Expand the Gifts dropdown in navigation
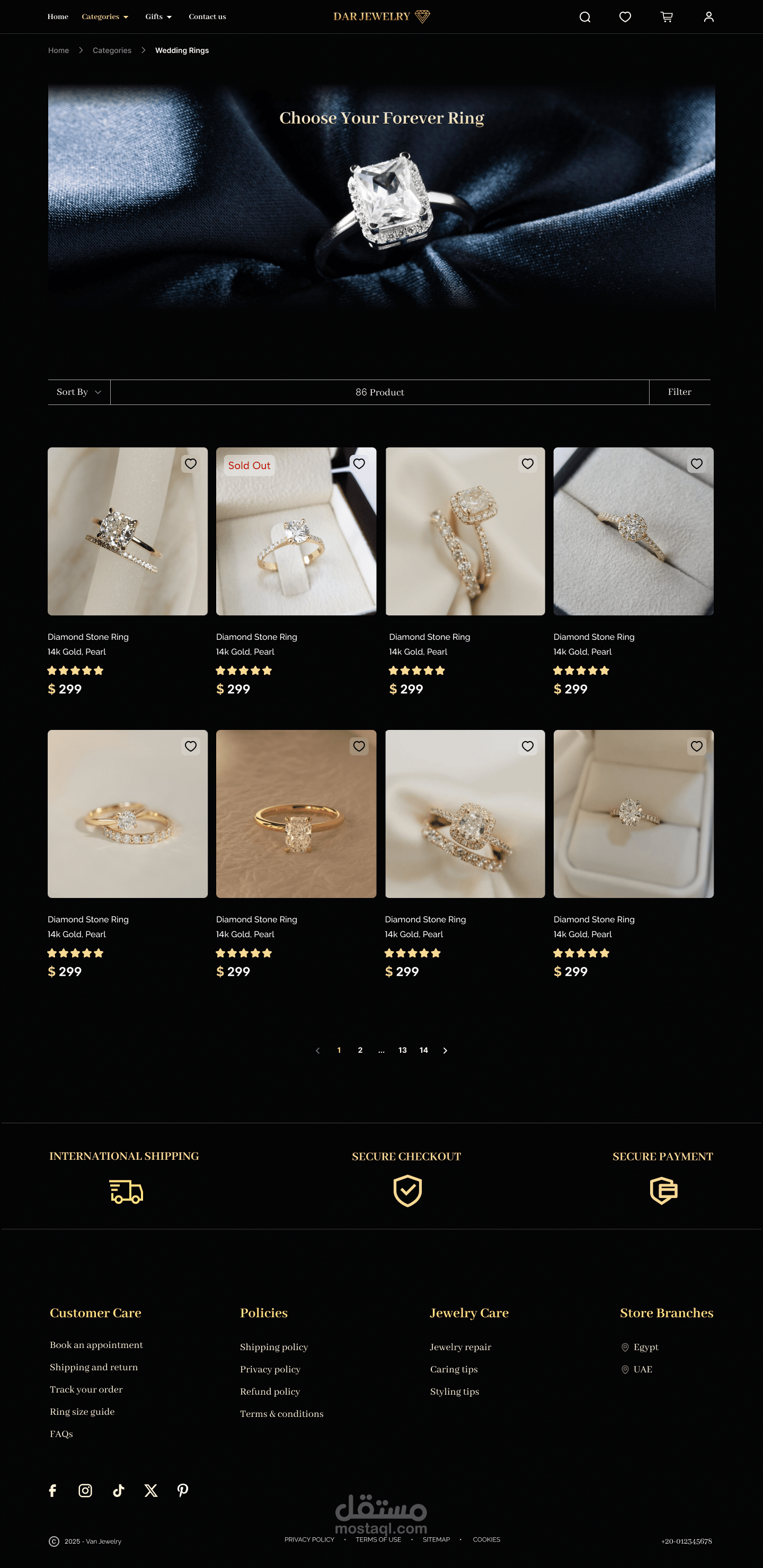Screen dimensions: 763x1568 (158, 16)
